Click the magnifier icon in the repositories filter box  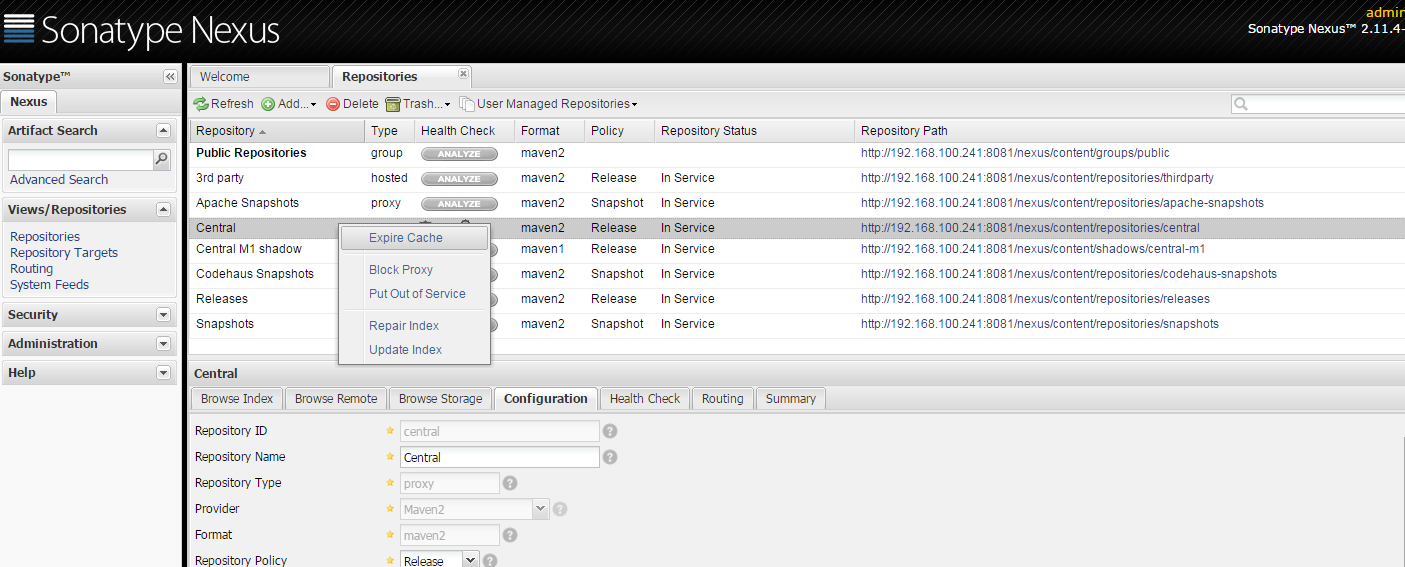point(1241,104)
